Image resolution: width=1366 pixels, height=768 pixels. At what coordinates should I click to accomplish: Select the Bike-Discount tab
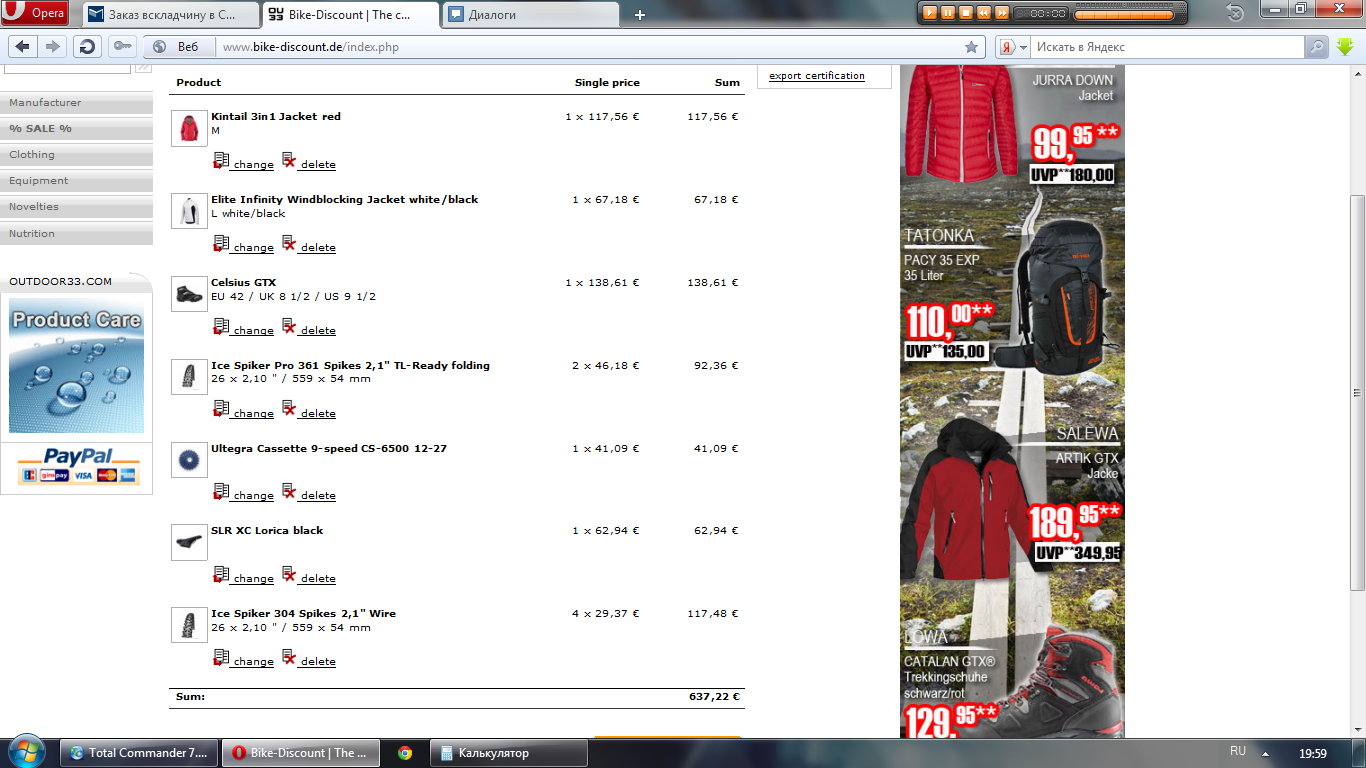click(350, 15)
